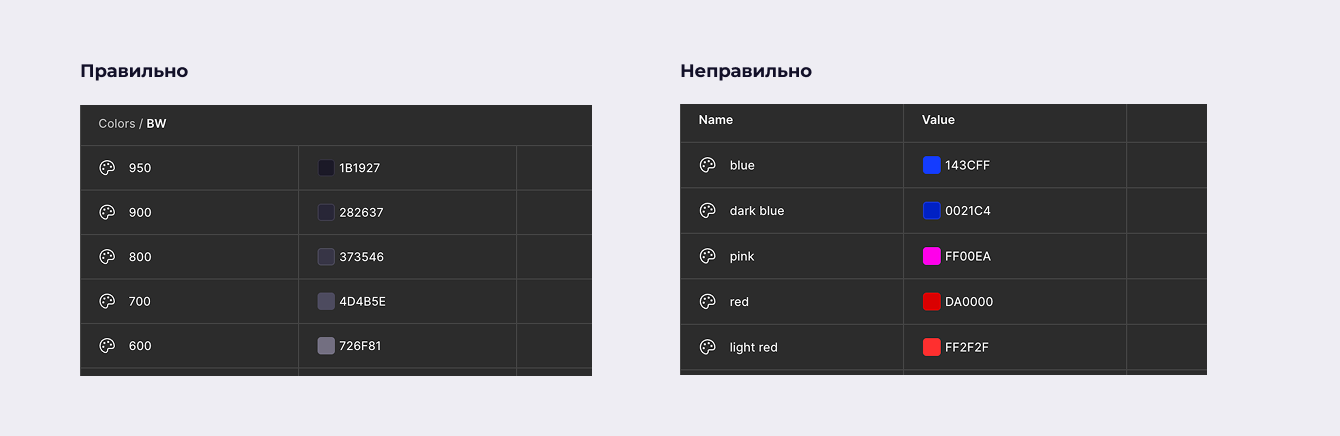Click palette icon beside the pink variable
1340x436 pixels.
tap(707, 256)
